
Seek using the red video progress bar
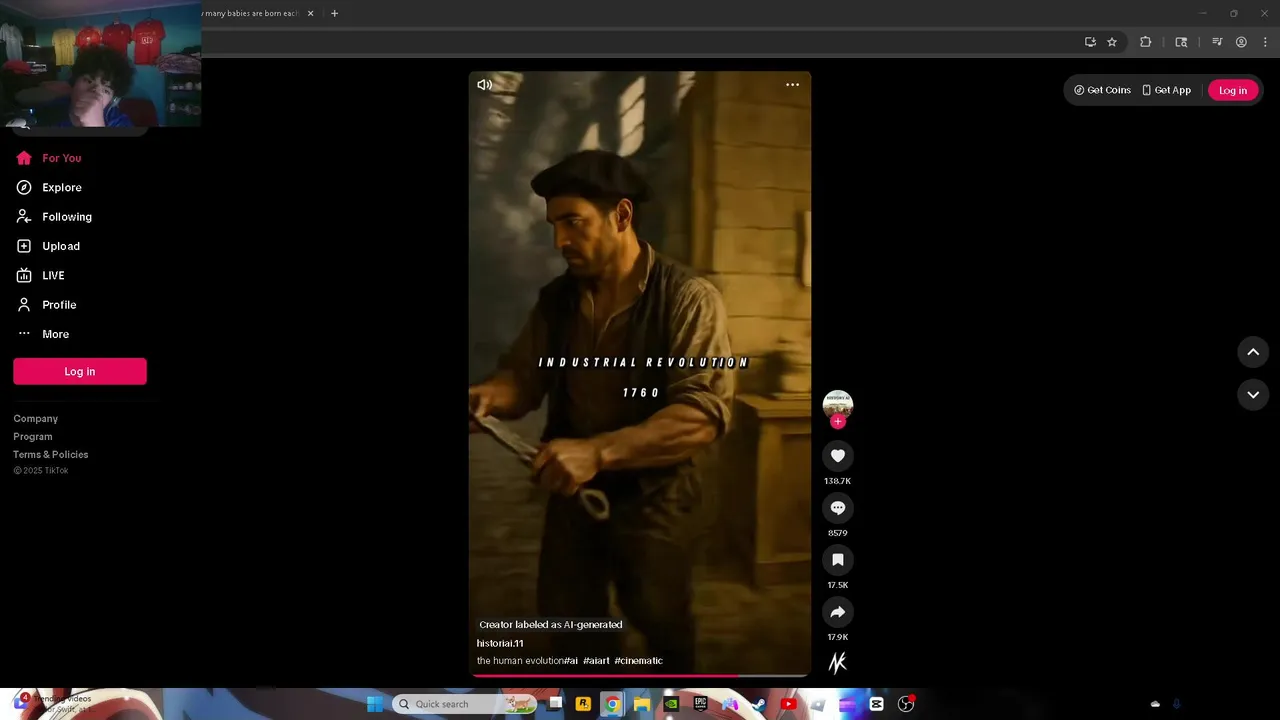(640, 676)
